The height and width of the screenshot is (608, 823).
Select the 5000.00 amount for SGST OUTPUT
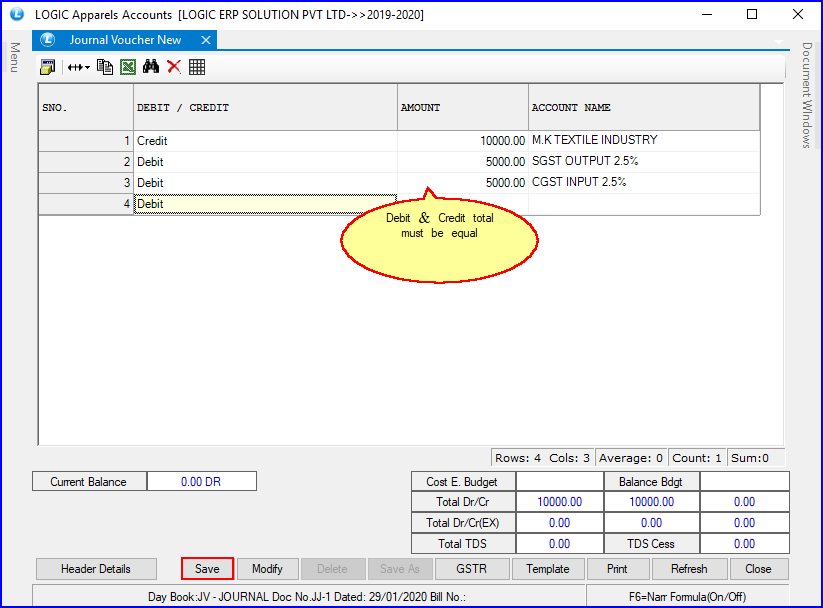click(x=463, y=162)
